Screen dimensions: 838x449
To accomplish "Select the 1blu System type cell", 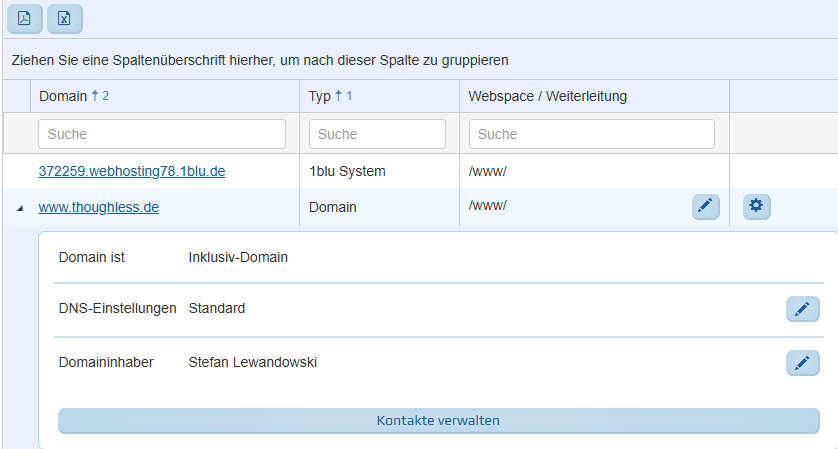I will 347,171.
